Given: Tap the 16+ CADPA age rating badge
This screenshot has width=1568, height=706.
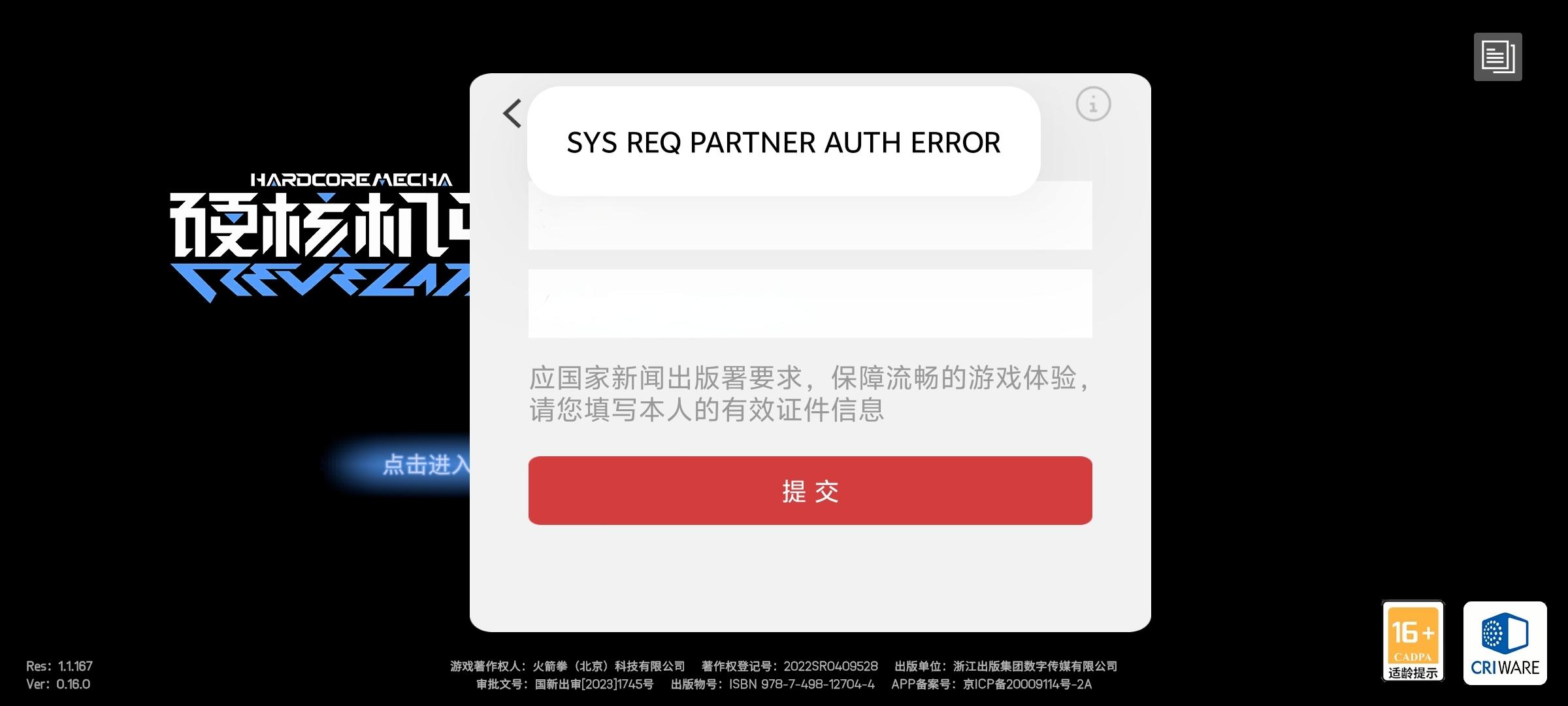Looking at the screenshot, I should point(1413,641).
